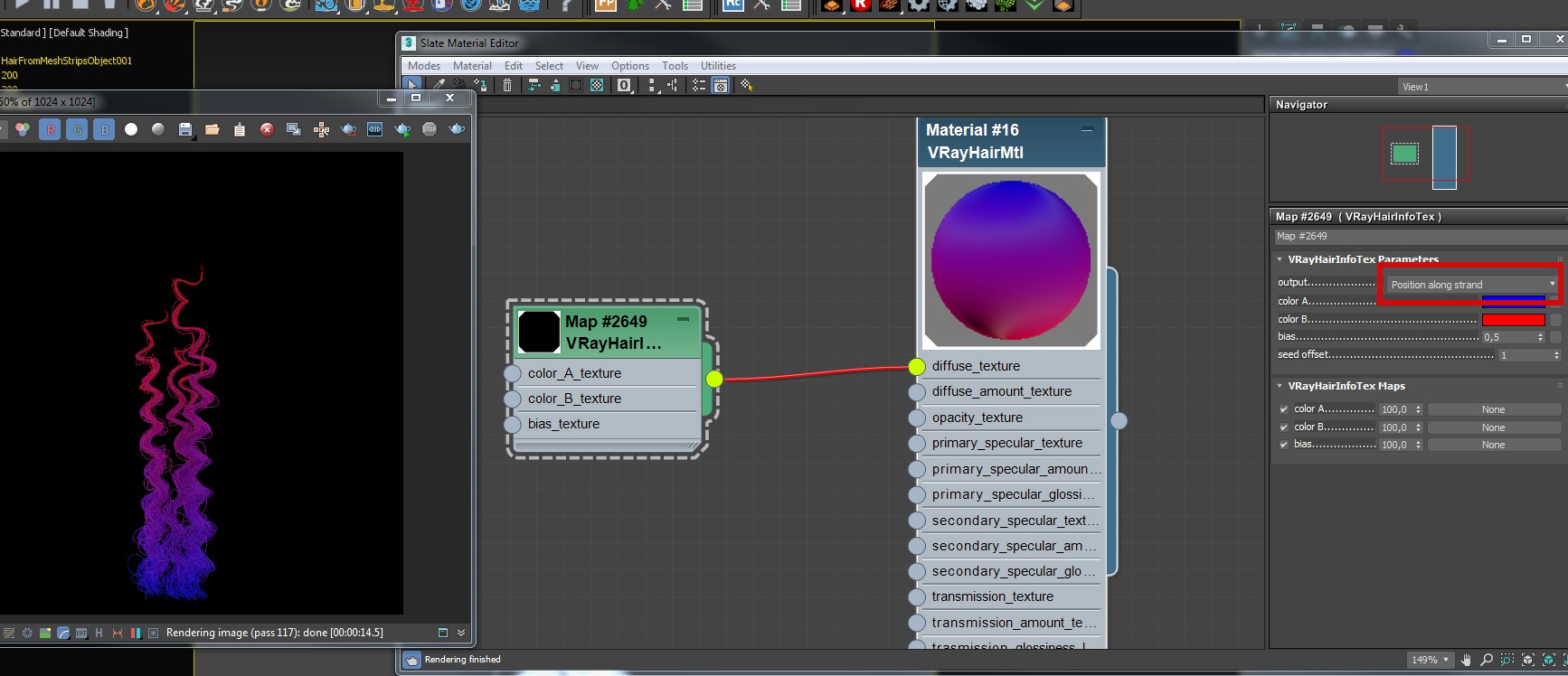Click the color_A_texture input socket
Image resolution: width=1568 pixels, height=676 pixels.
tap(513, 373)
